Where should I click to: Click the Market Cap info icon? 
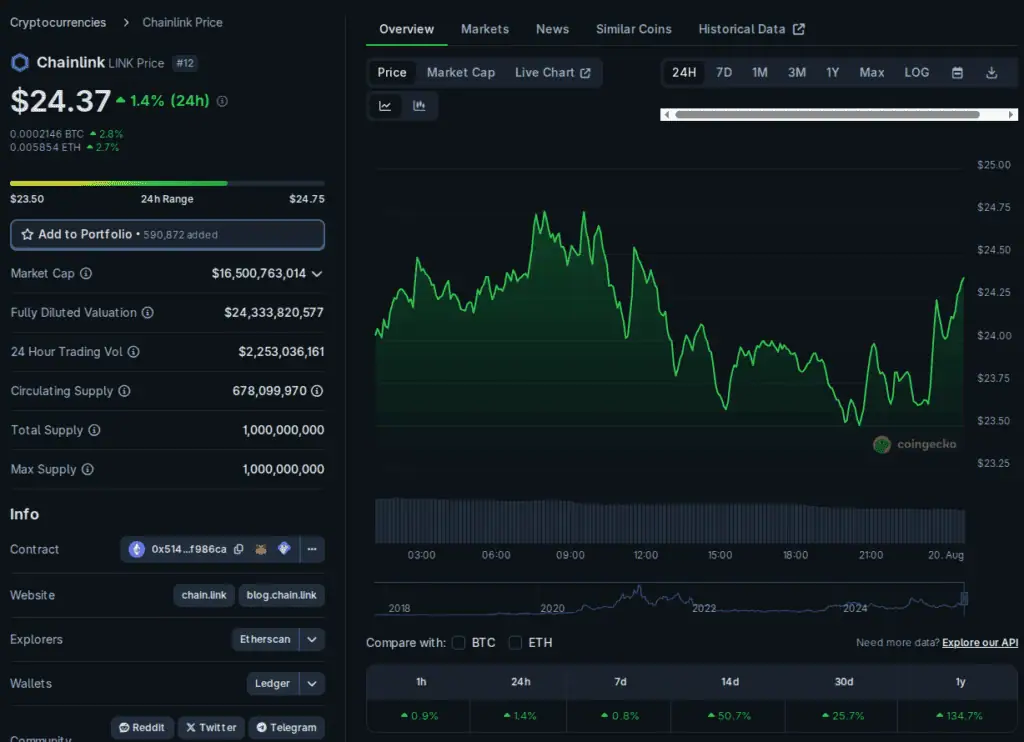click(86, 273)
